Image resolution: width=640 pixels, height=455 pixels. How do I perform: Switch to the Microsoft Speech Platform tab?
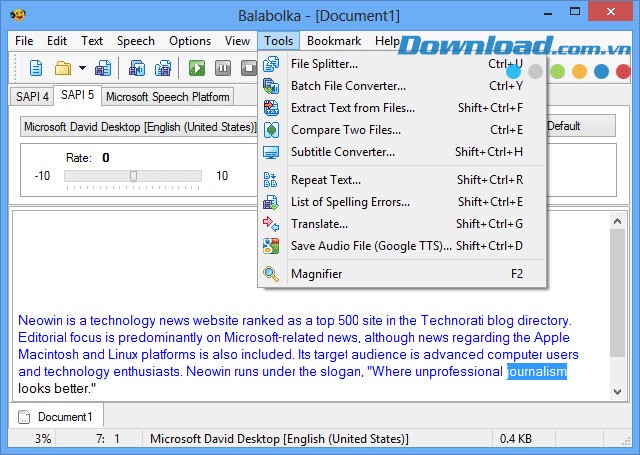tap(167, 96)
